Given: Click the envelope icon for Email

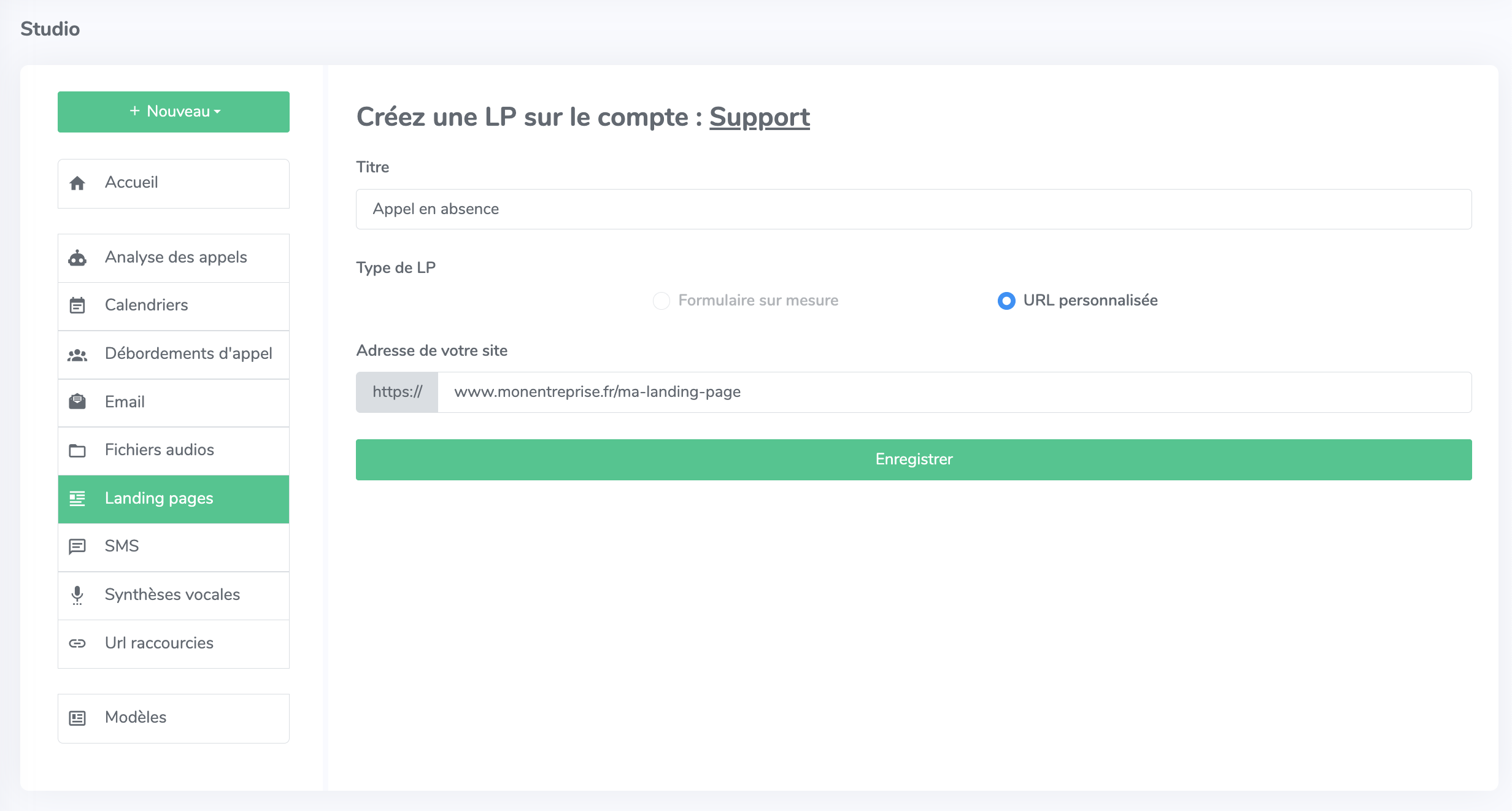Looking at the screenshot, I should [x=77, y=402].
